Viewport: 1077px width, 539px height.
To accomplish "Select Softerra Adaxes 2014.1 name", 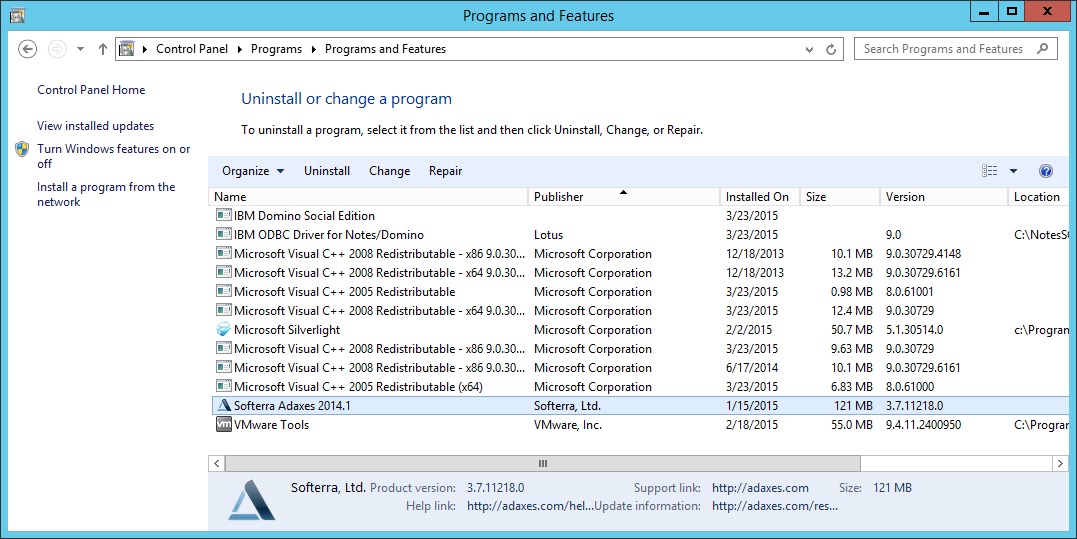I will pos(292,406).
